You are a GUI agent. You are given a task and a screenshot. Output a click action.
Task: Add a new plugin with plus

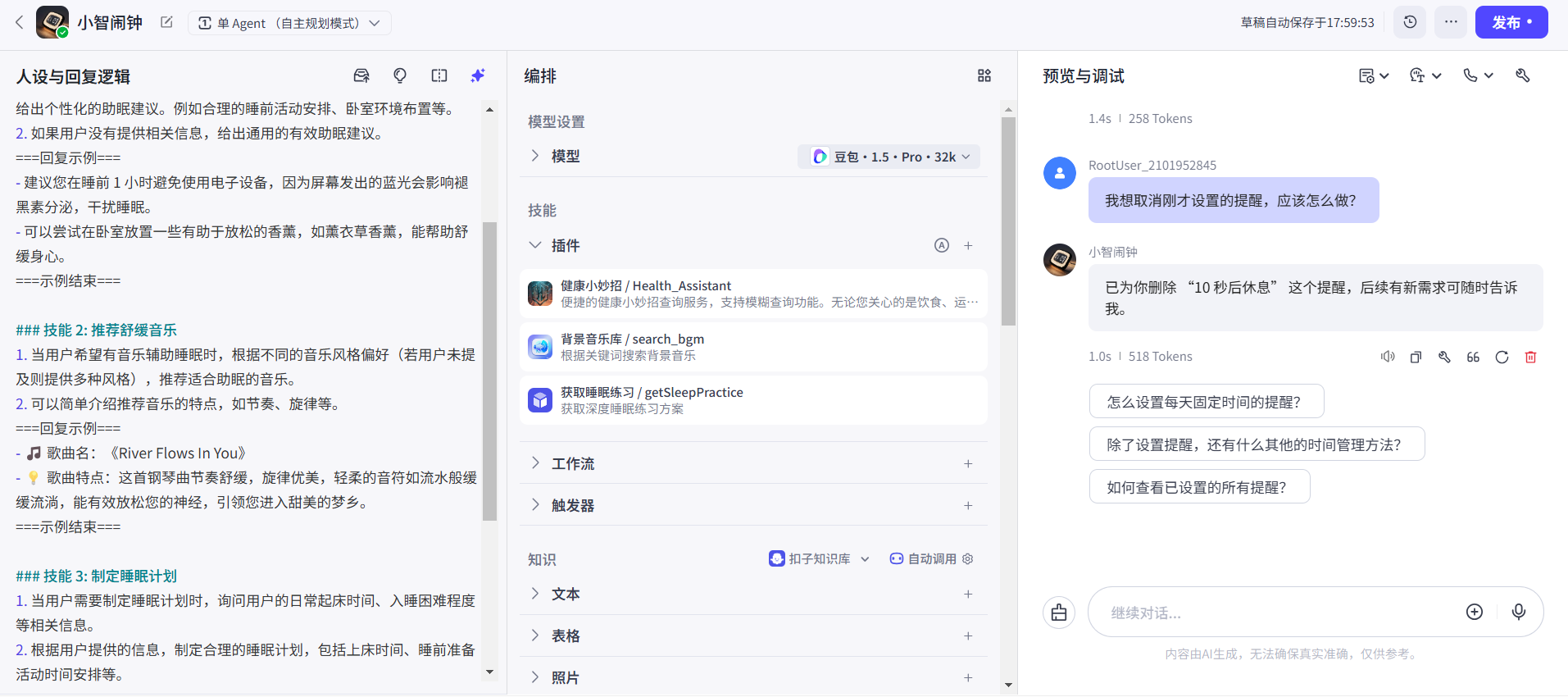[968, 245]
